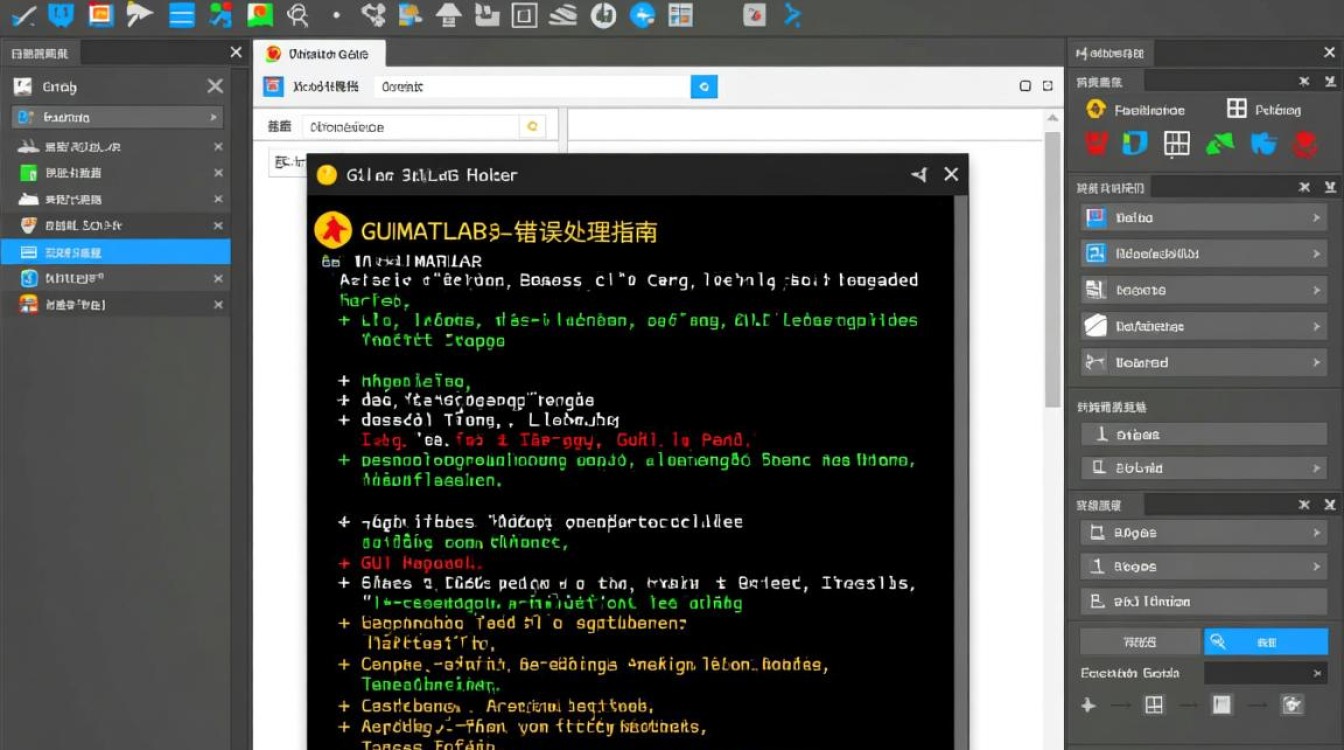Screen dimensions: 1344x750
Task: Expand the highlighted first dropdown row in left sidebar
Action: [x=116, y=117]
